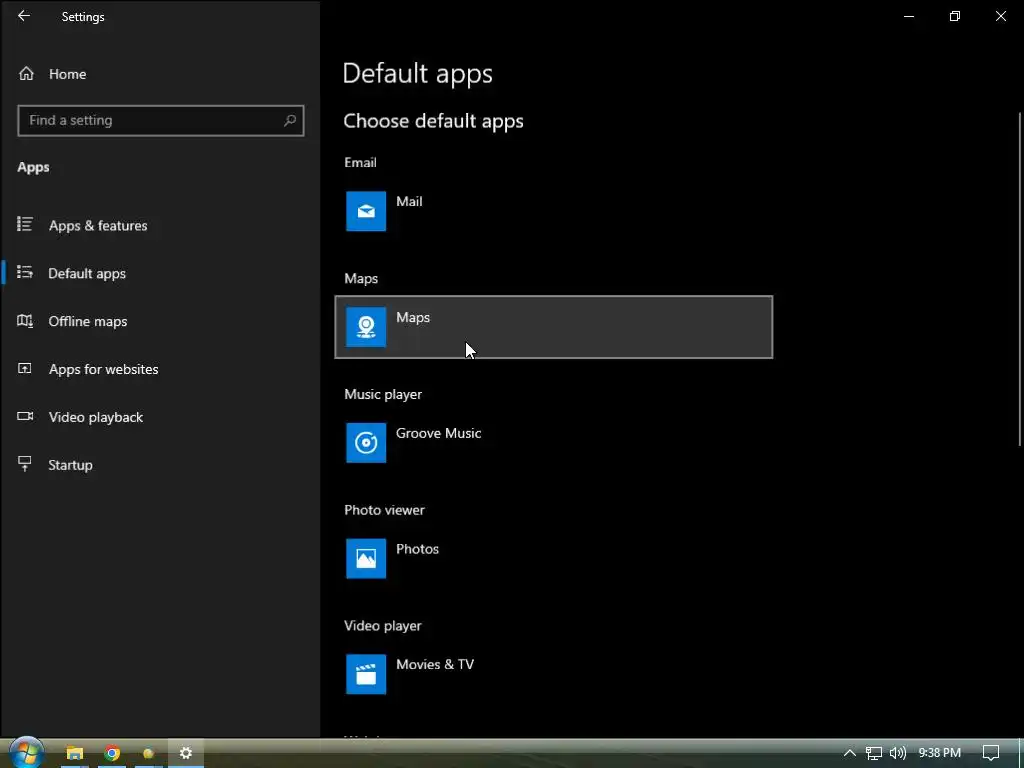Change default video player Movies & TV
1024x768 pixels.
click(553, 674)
